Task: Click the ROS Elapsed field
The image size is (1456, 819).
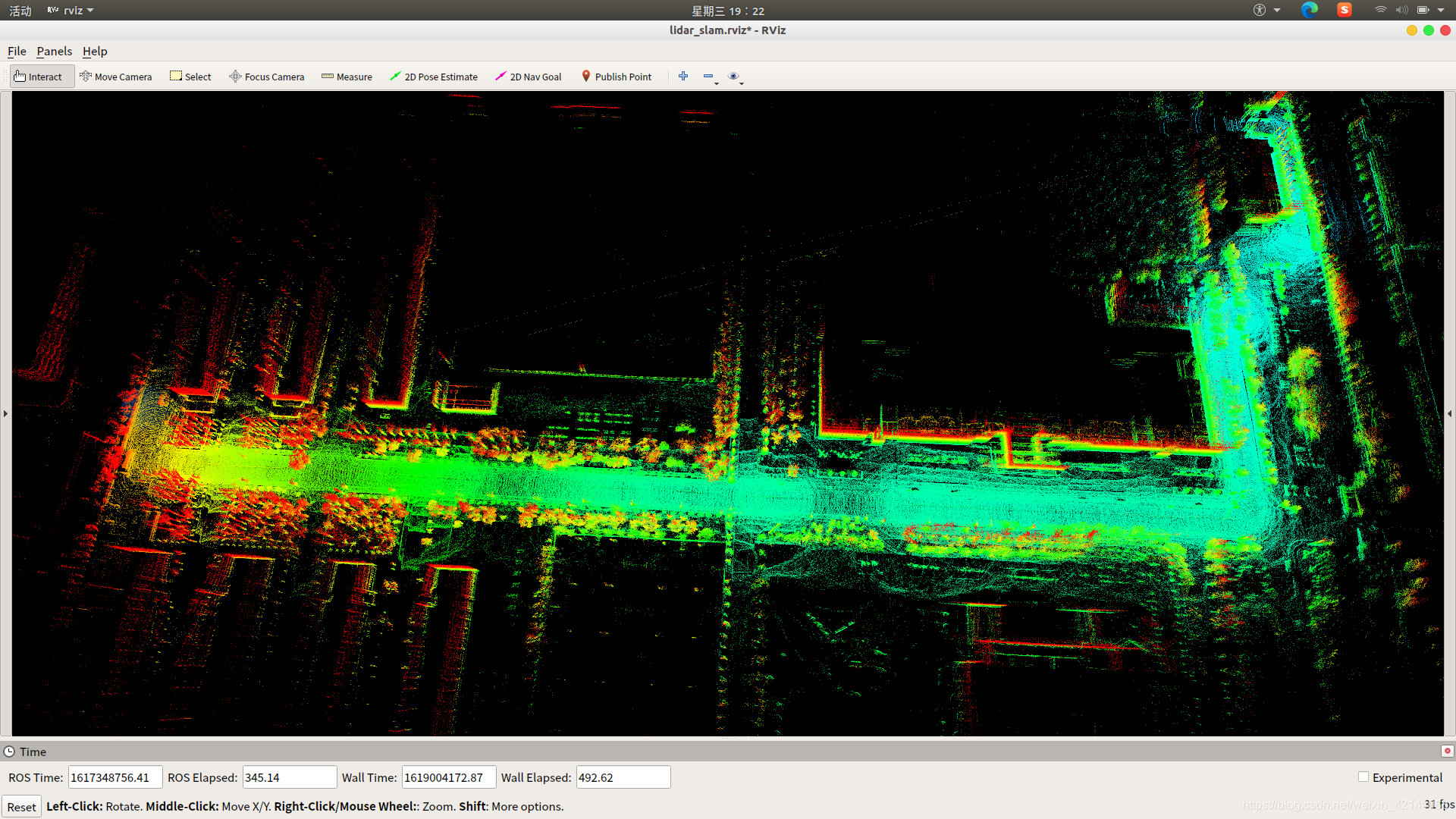Action: pyautogui.click(x=289, y=777)
